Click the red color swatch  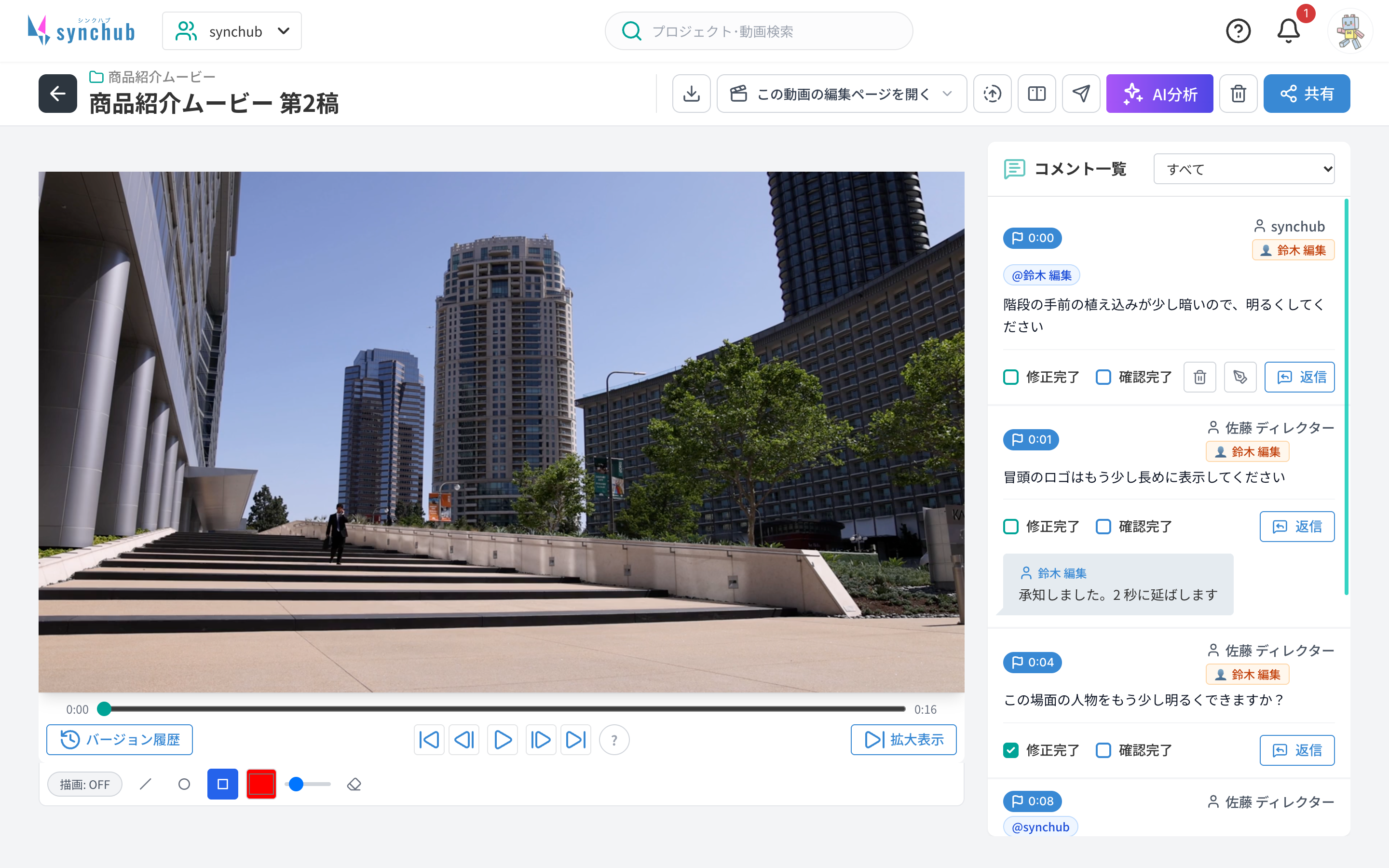[x=261, y=784]
